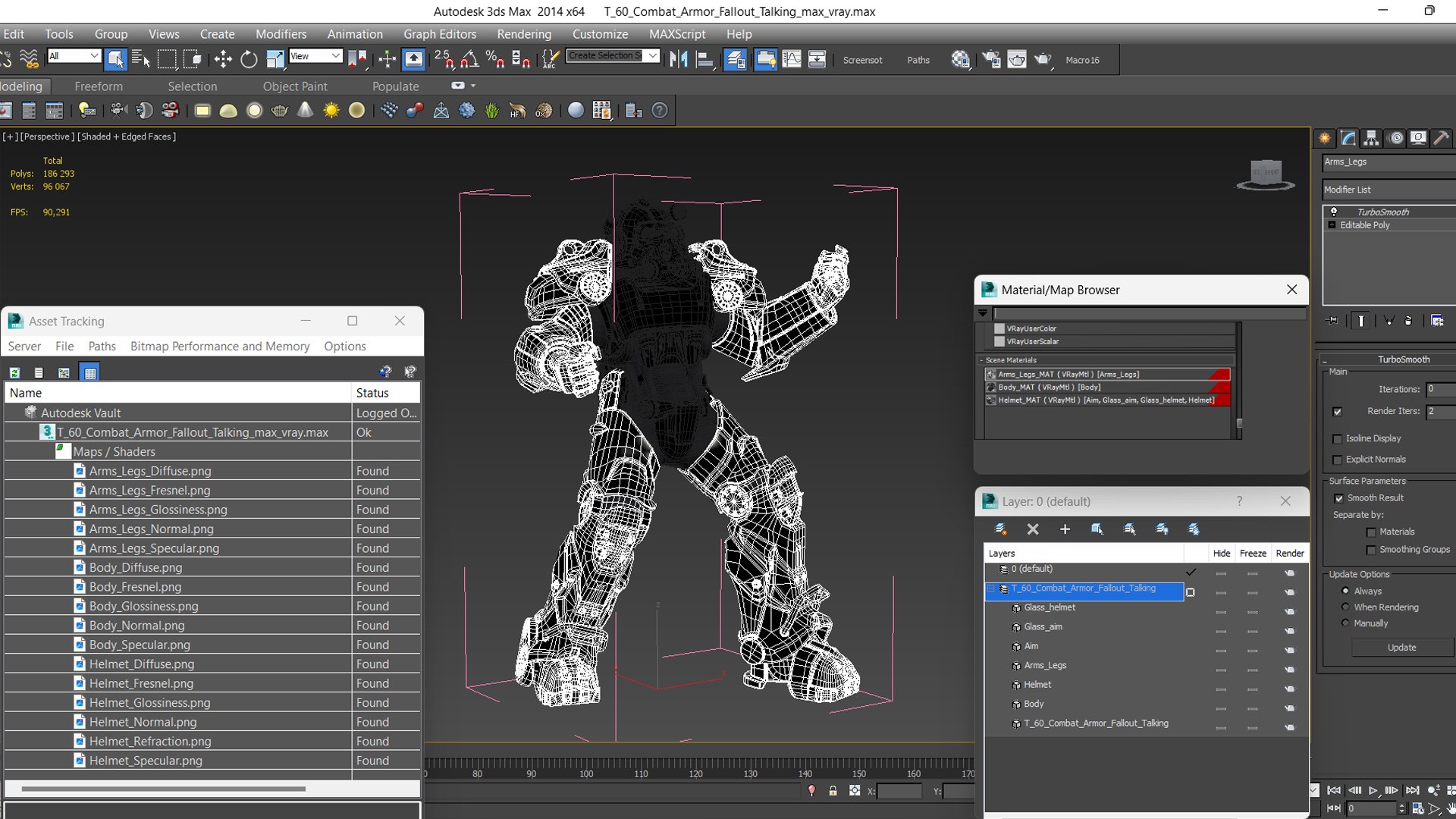Toggle render icon for Glass_helmet layer row
Screen dimensions: 1456x819
click(x=1289, y=611)
